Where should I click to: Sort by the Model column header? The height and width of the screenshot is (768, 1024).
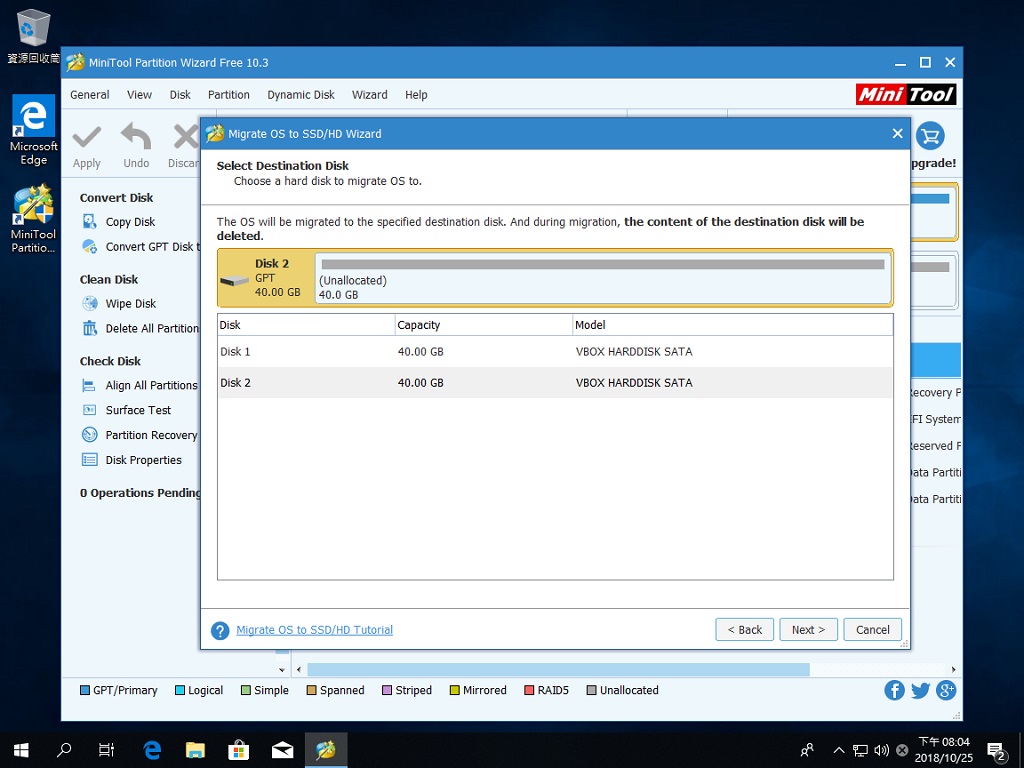click(732, 325)
